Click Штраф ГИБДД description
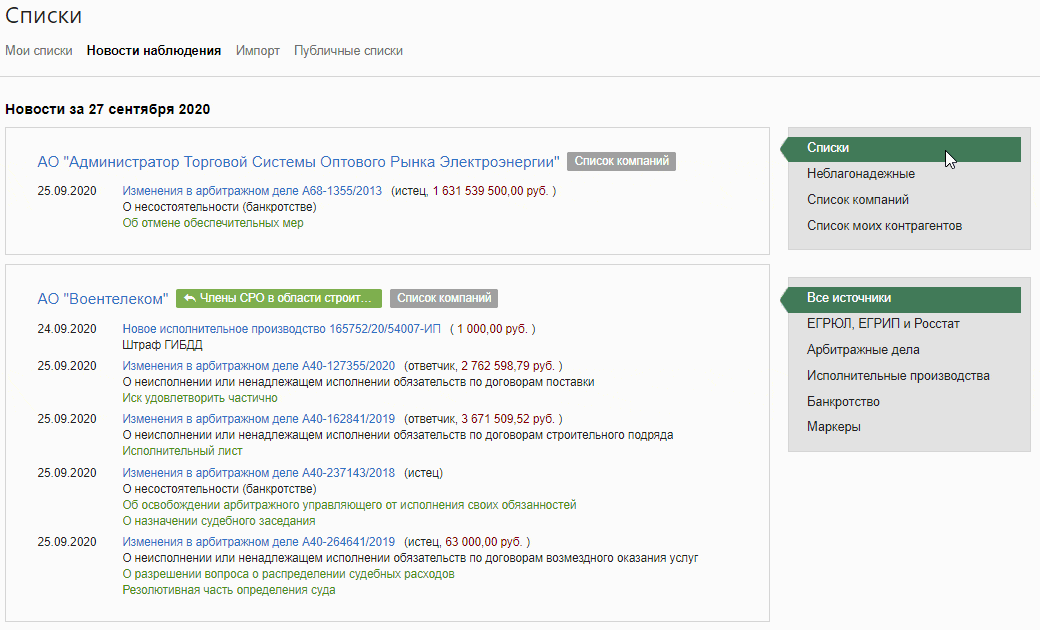The width and height of the screenshot is (1040, 630). tap(162, 345)
